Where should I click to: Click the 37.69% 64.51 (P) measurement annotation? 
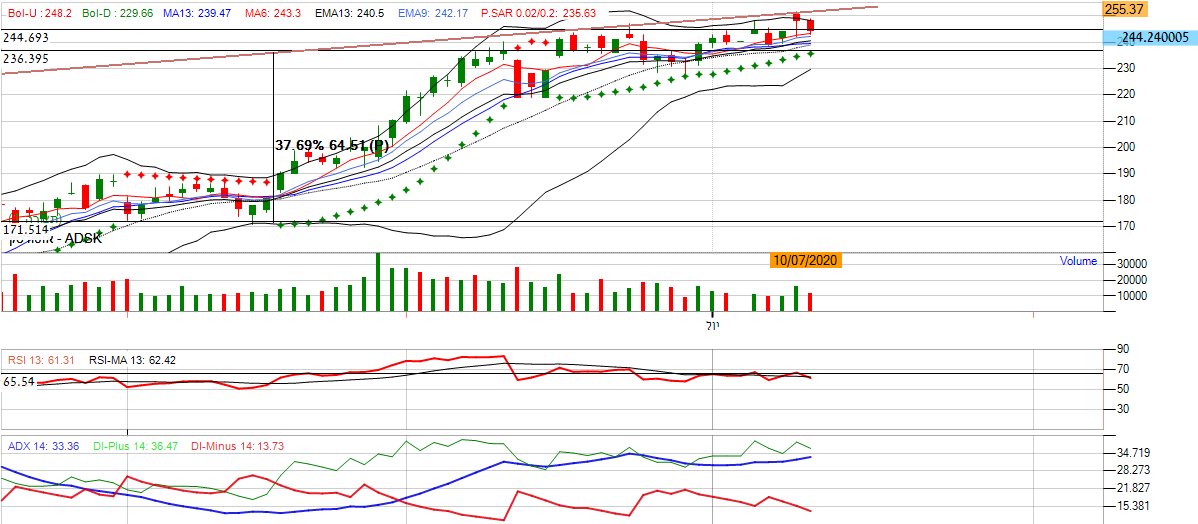point(331,146)
